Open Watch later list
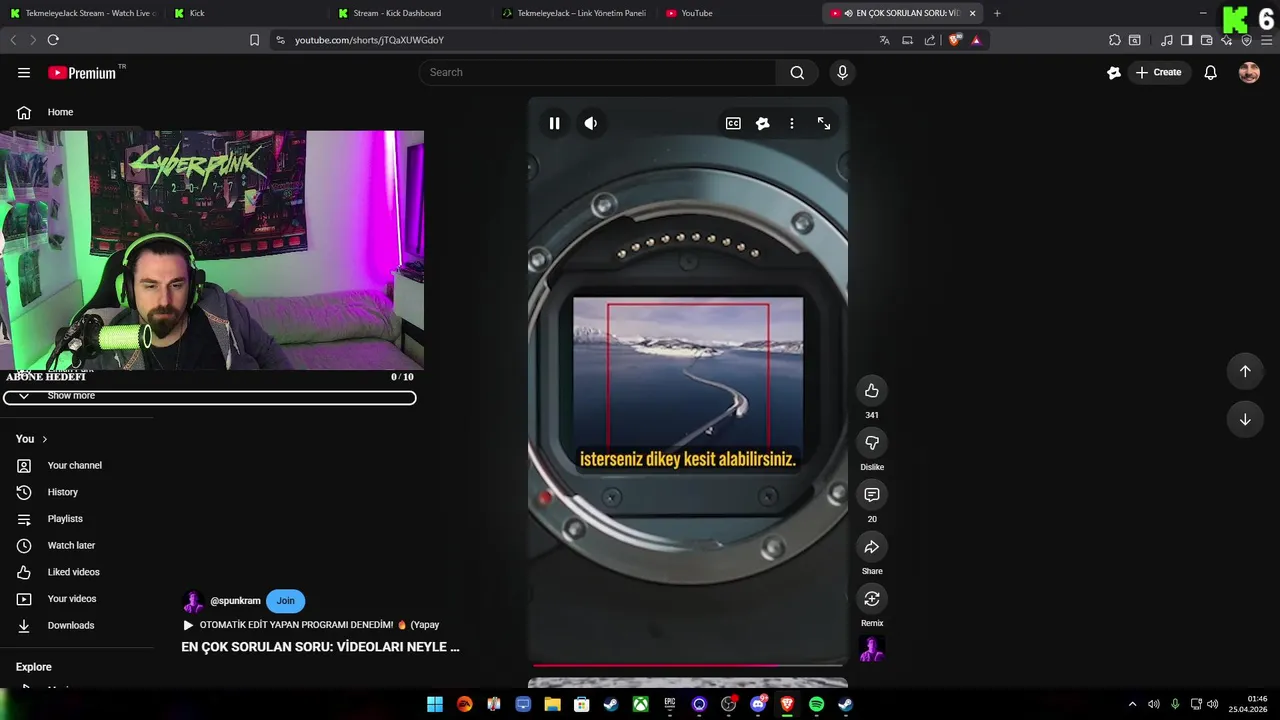 [x=71, y=545]
